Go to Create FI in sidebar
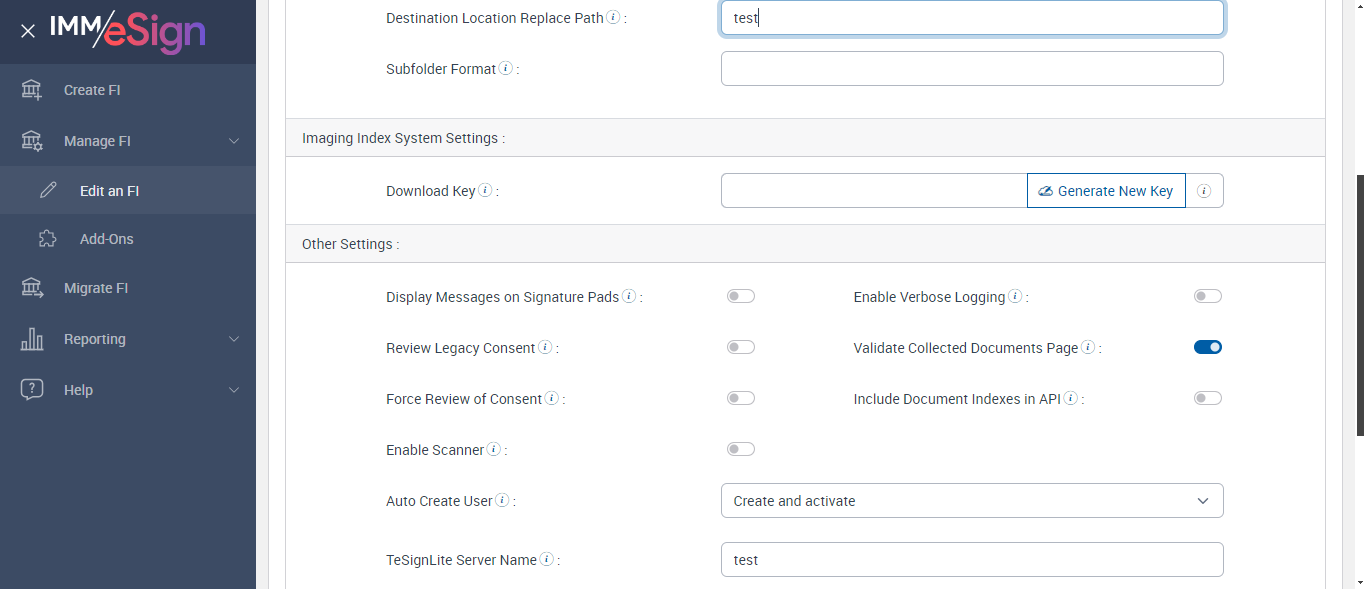 pyautogui.click(x=92, y=90)
